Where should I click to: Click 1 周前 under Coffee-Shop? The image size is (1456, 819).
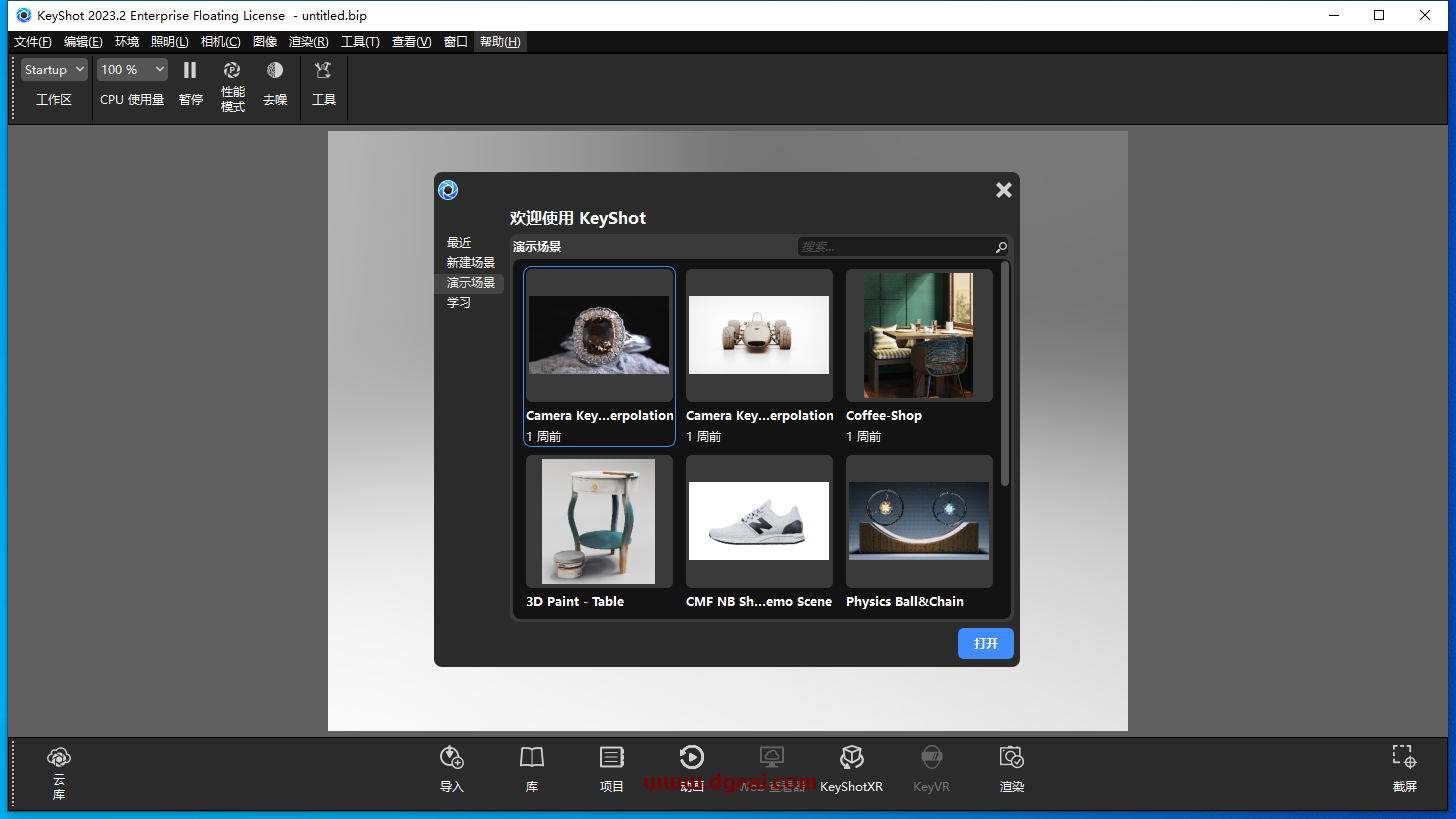[x=864, y=437]
